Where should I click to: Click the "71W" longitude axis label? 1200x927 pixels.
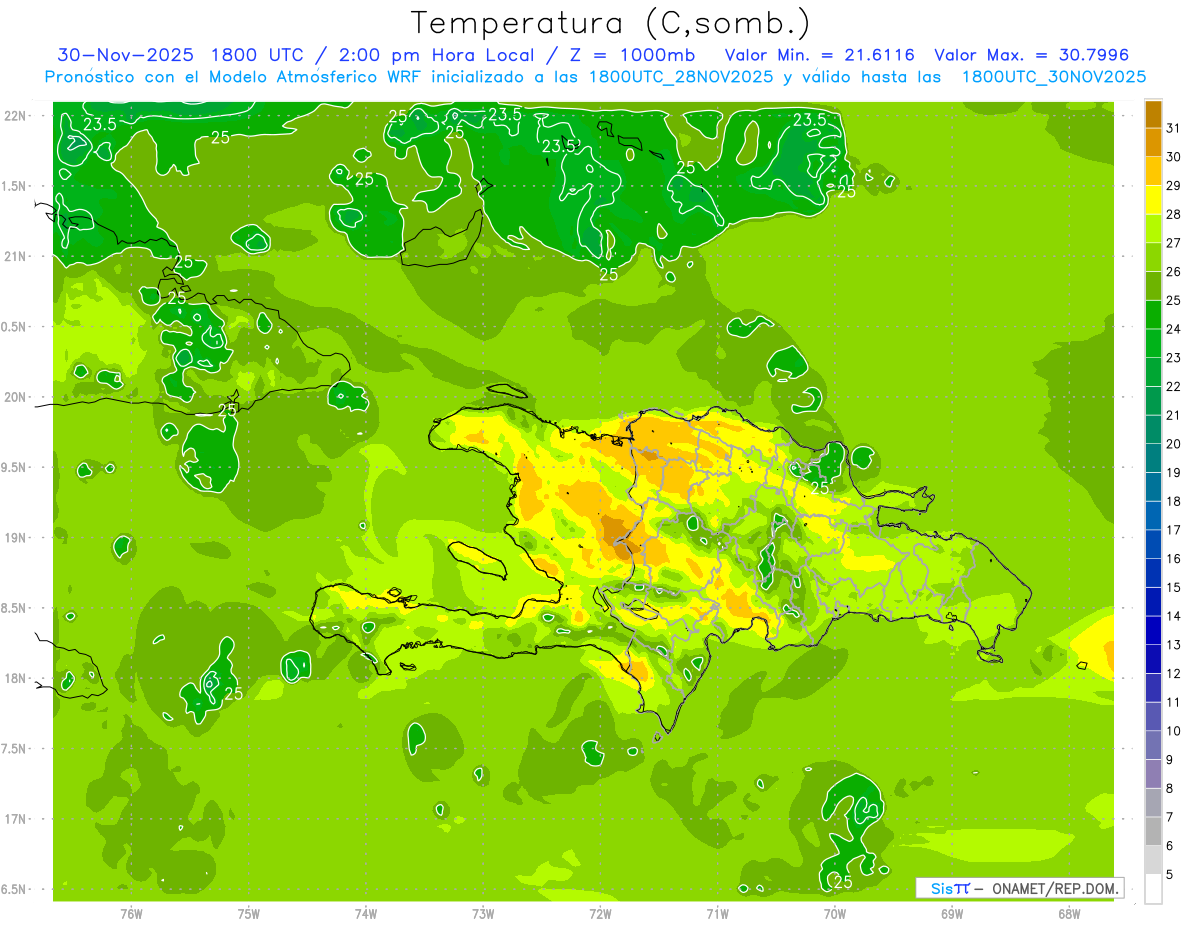tap(717, 914)
